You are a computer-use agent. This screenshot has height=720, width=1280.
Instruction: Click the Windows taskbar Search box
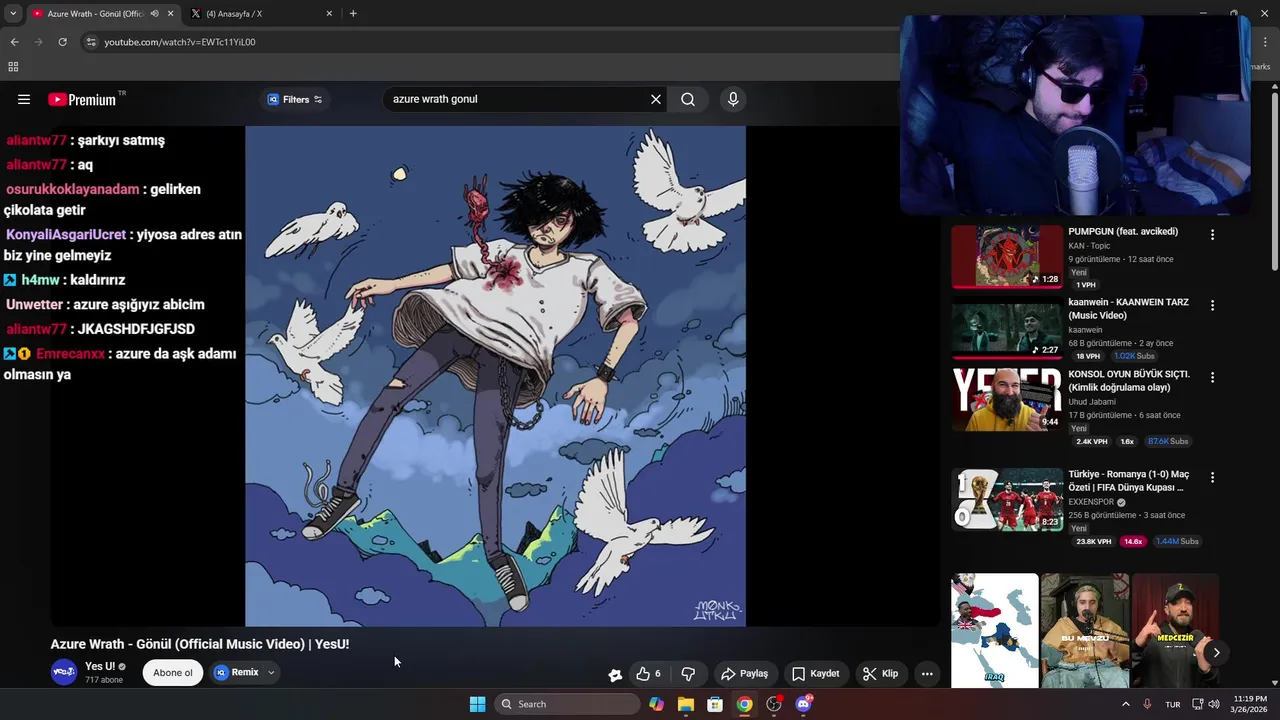coord(567,704)
